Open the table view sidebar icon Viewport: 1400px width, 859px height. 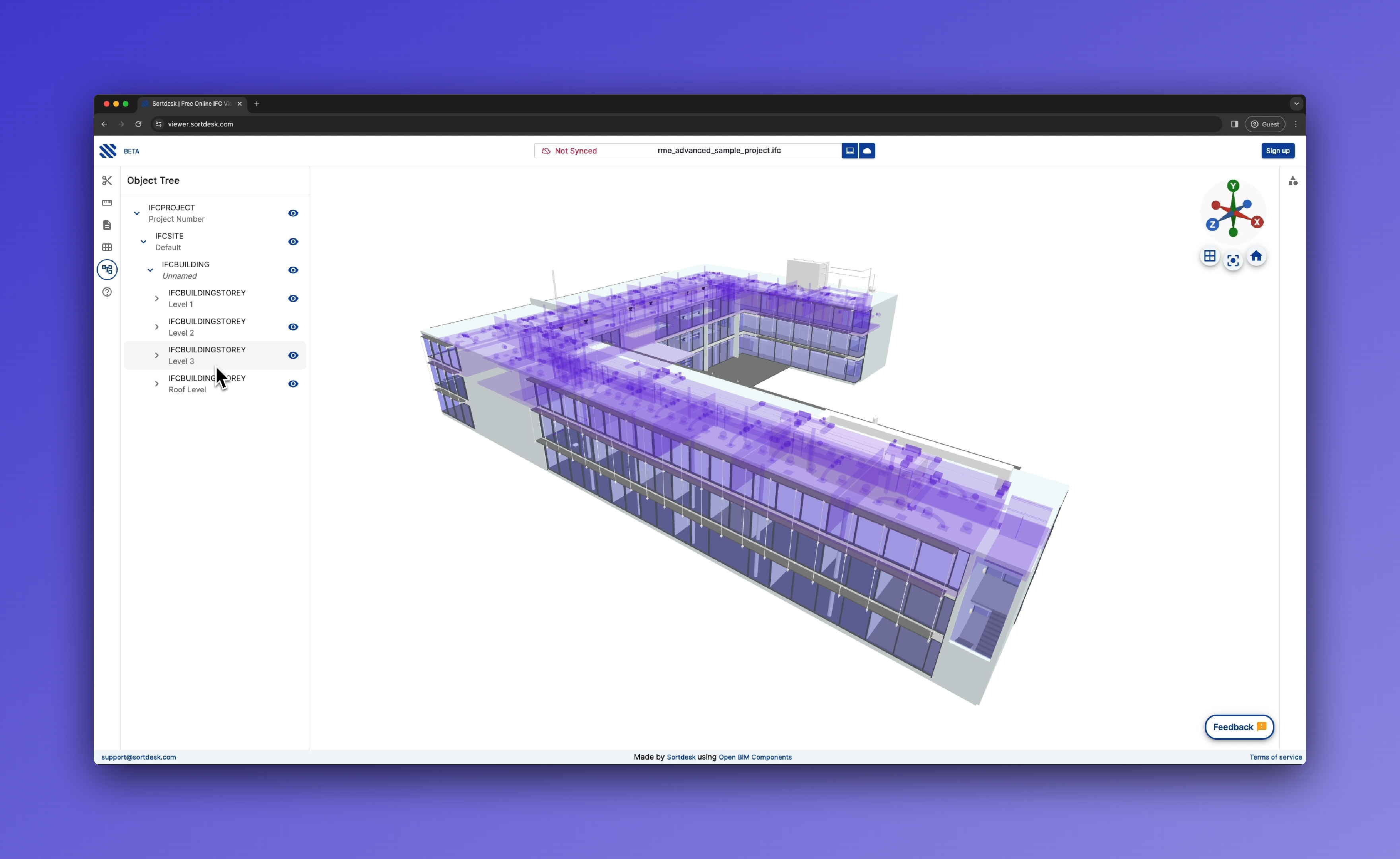tap(107, 247)
